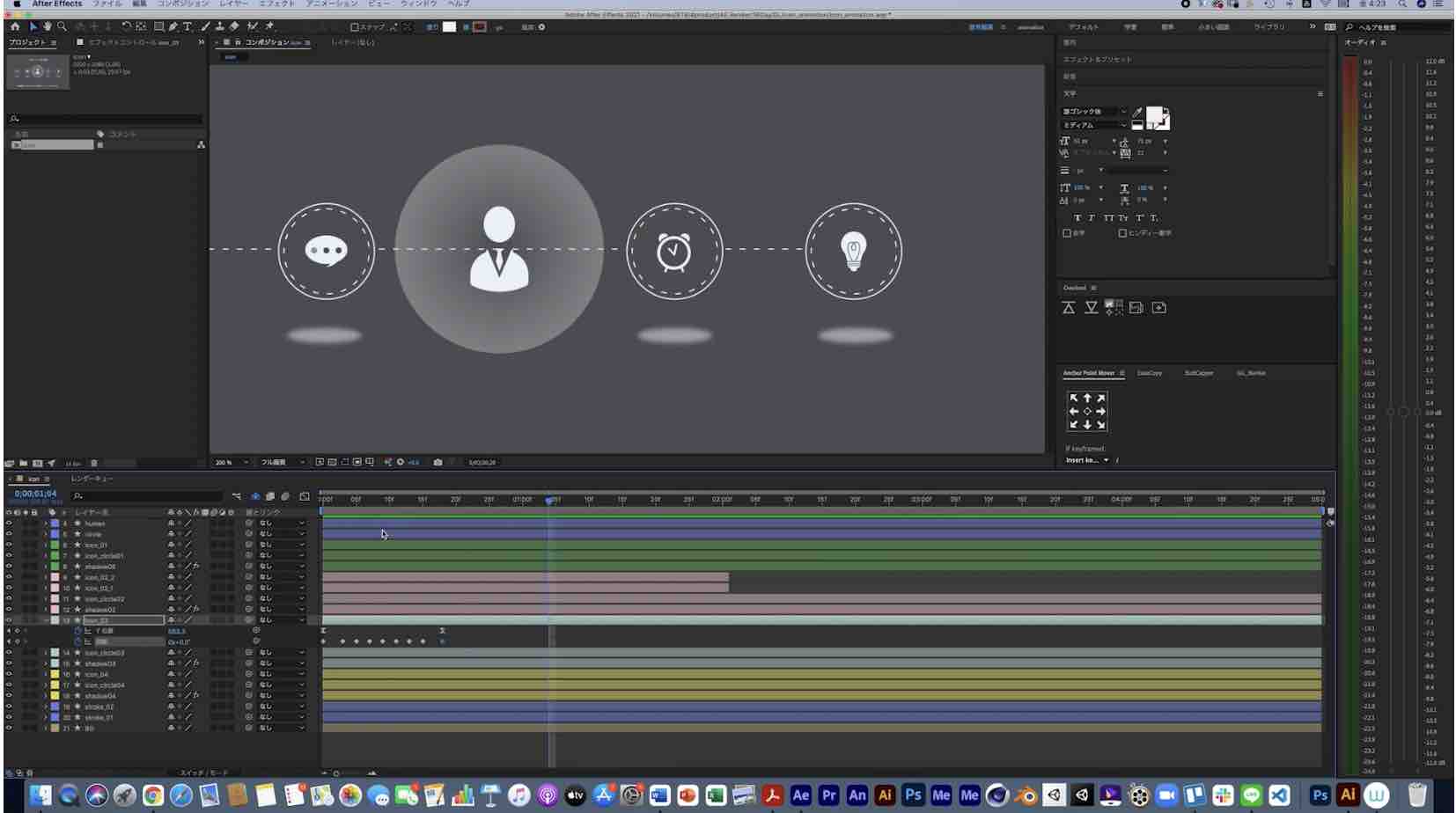Screen dimensions: 1456x813
Task: Click the center diamond in Anchor Point Mover
Action: point(1087,411)
